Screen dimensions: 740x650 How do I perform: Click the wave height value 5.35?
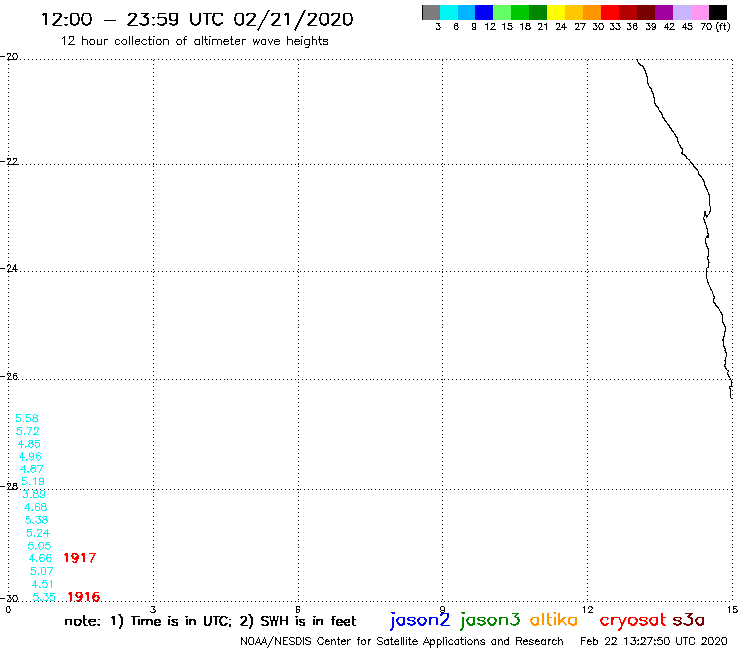(44, 597)
